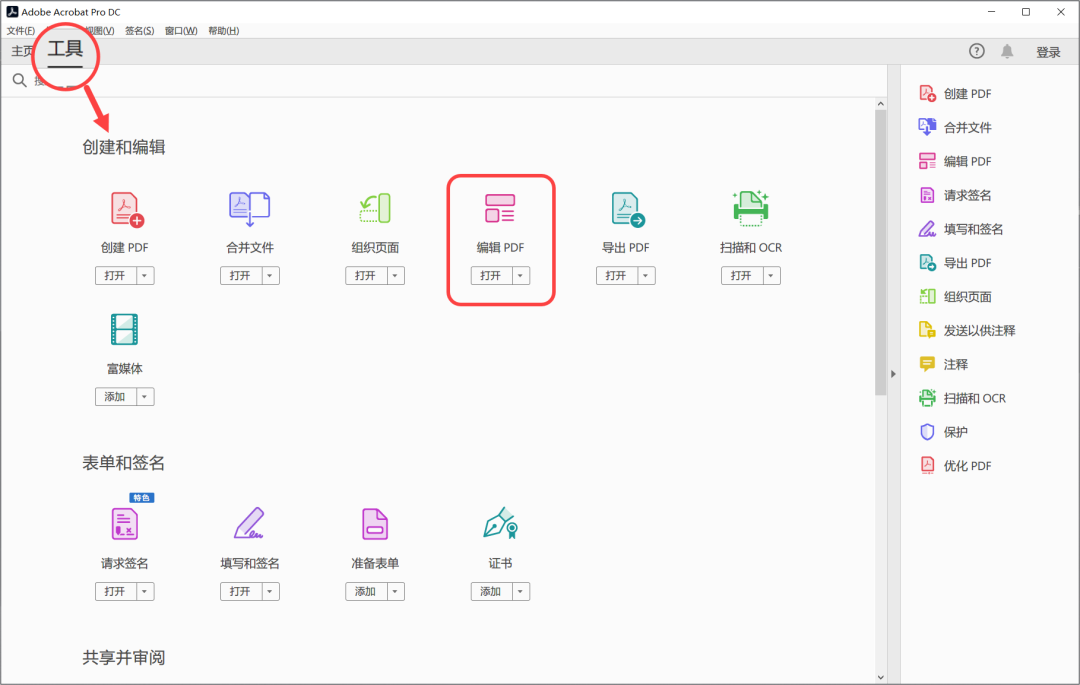The width and height of the screenshot is (1080, 685).
Task: Click the 注释 comment icon in sidebar
Action: coord(928,363)
